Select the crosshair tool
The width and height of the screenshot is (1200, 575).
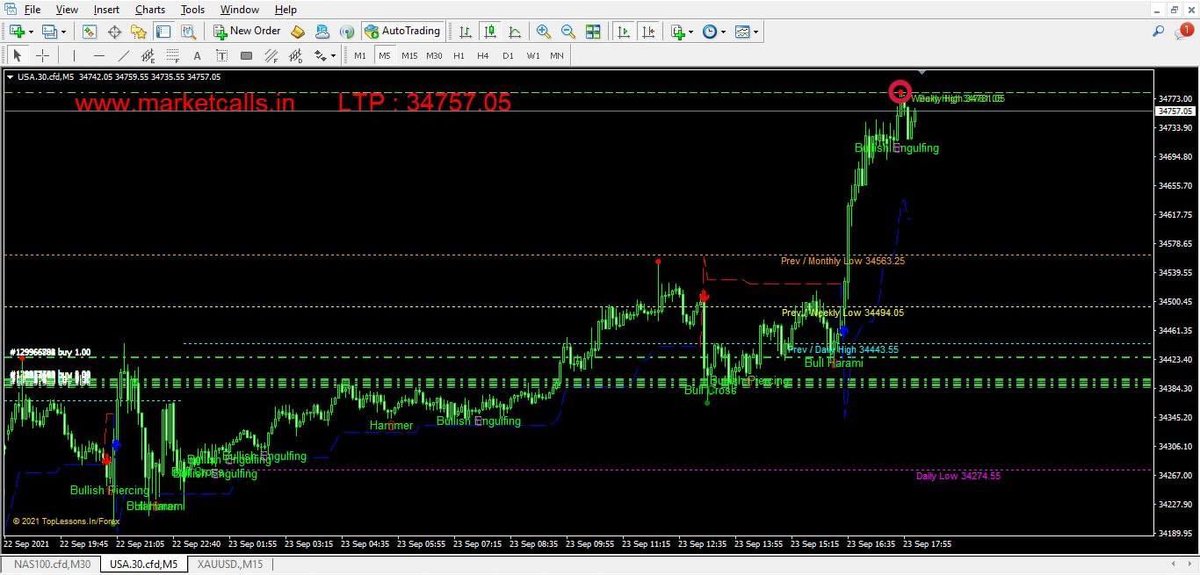tap(42, 55)
